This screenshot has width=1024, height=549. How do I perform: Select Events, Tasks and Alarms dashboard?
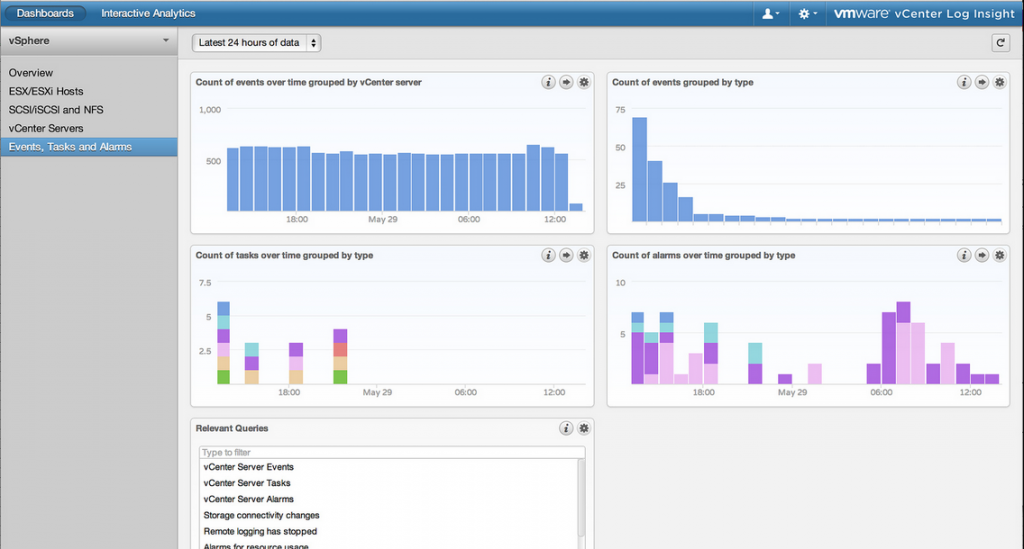click(x=89, y=147)
